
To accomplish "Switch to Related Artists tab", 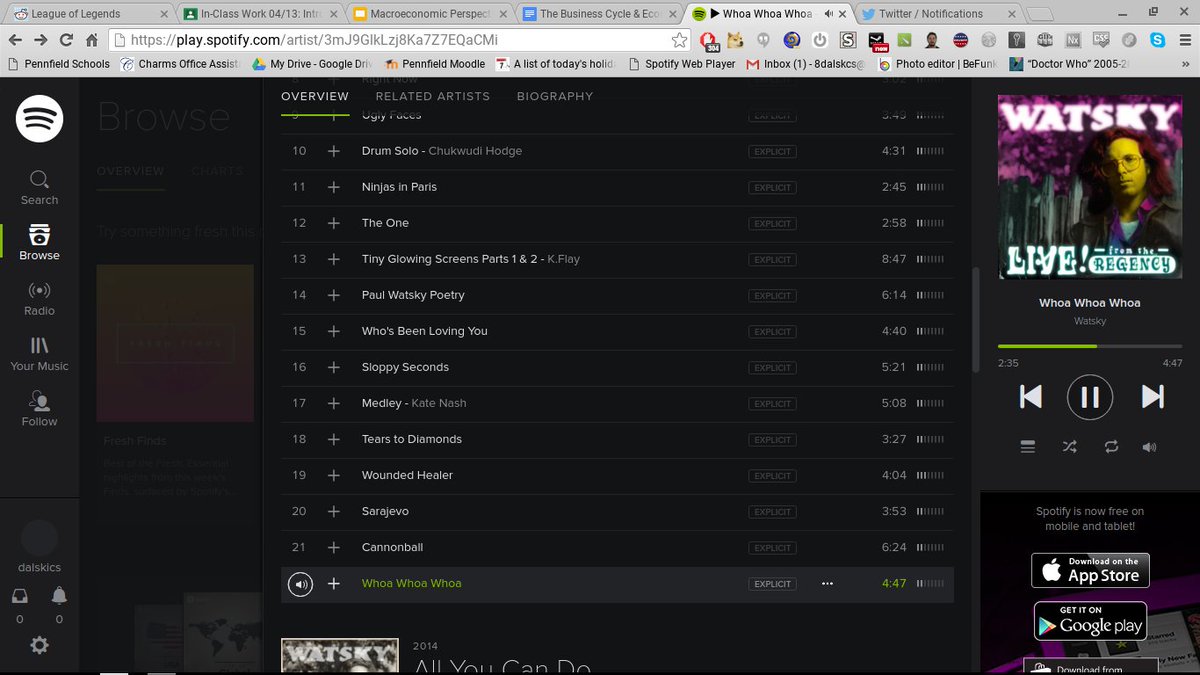I will (433, 96).
